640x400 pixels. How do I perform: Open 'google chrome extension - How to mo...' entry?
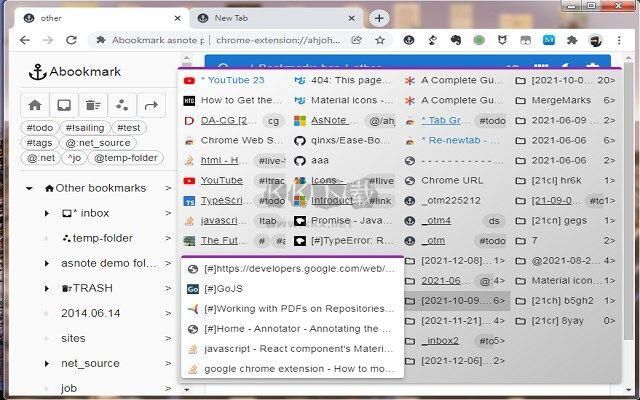pyautogui.click(x=292, y=369)
